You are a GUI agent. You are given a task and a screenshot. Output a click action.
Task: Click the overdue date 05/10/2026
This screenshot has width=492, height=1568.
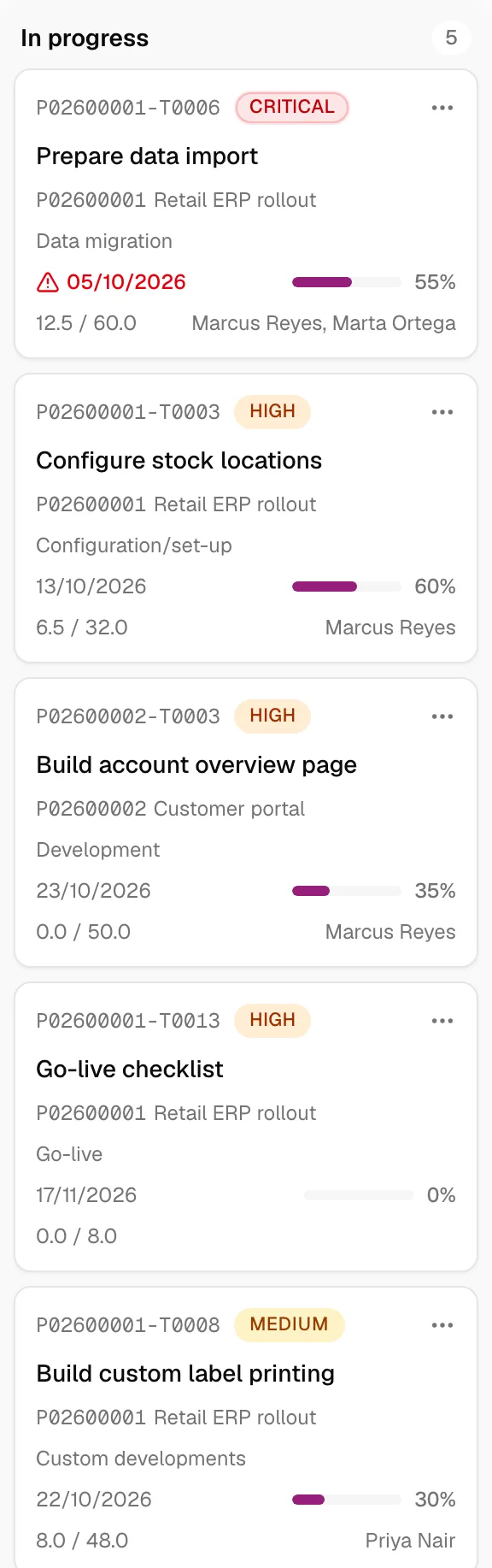click(126, 282)
